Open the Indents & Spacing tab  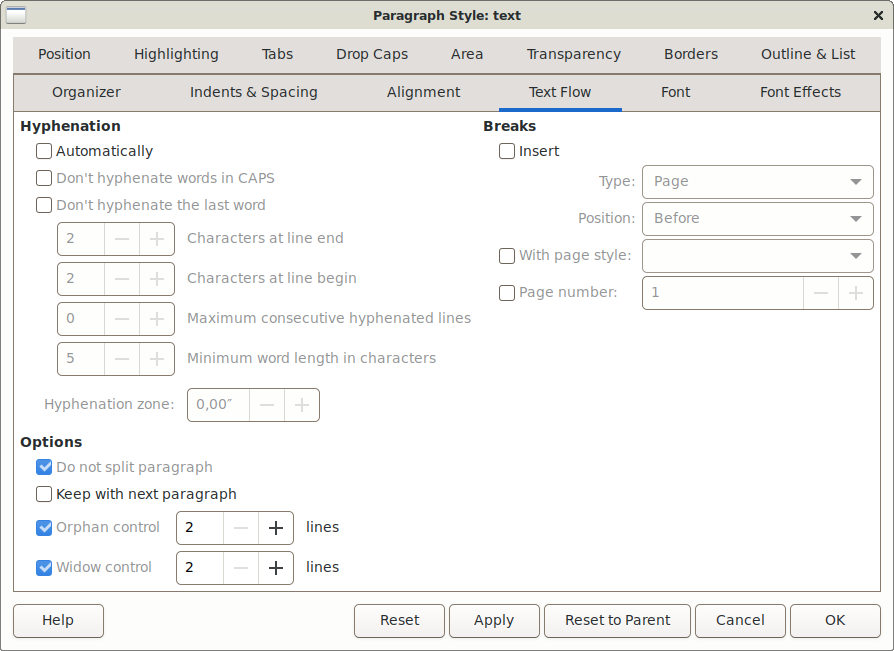(x=254, y=92)
